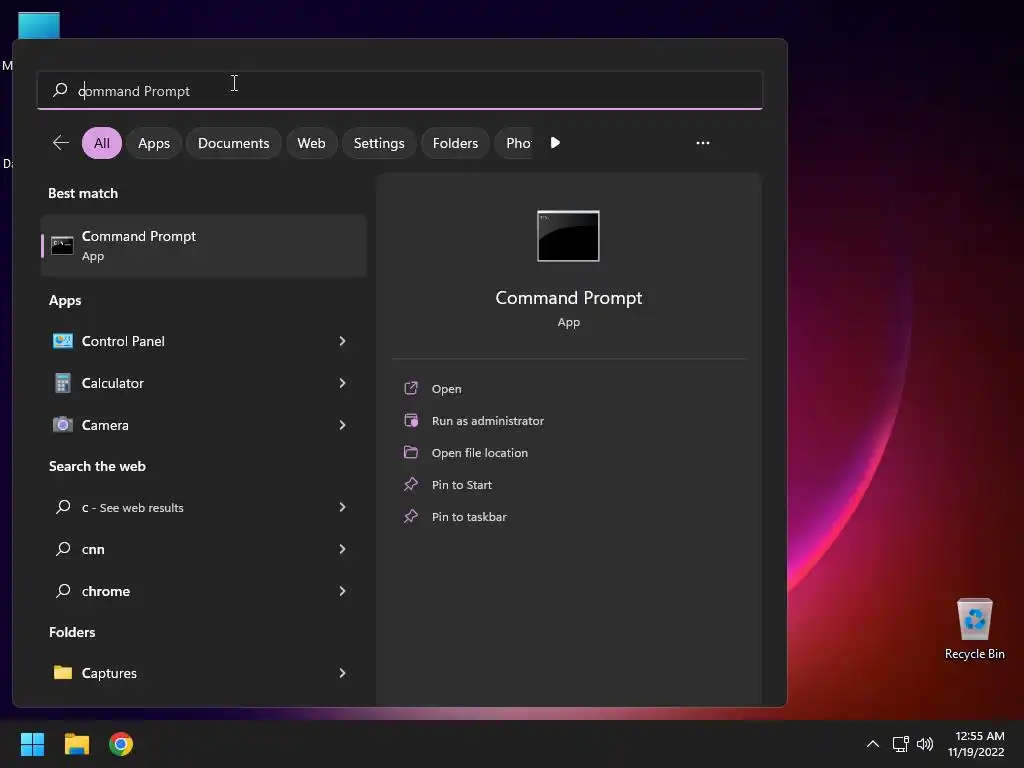
Task: Click inside the search text field
Action: (400, 89)
